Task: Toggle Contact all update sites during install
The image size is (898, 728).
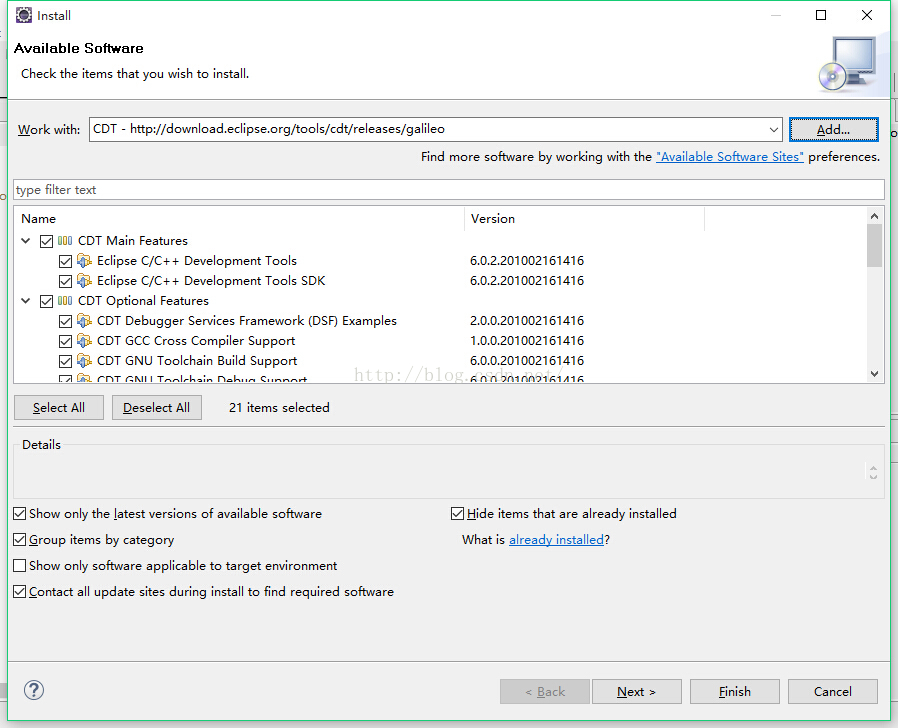Action: (19, 592)
